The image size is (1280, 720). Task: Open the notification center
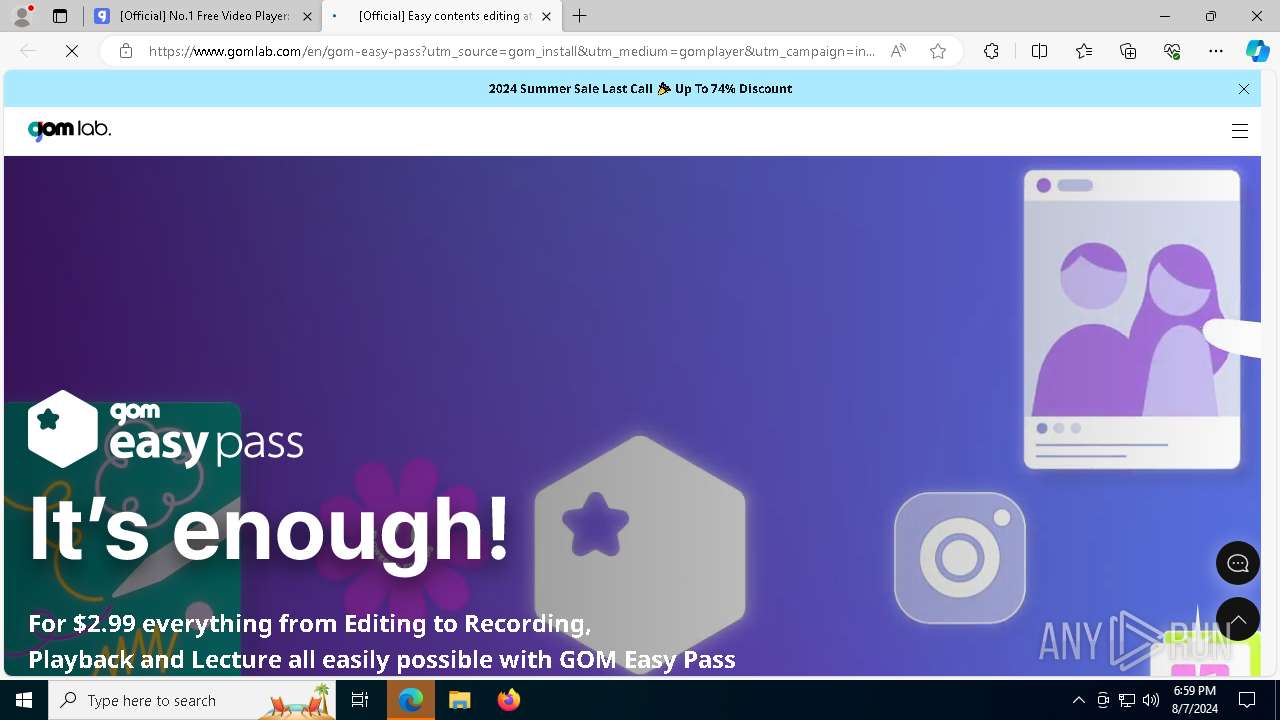point(1247,700)
